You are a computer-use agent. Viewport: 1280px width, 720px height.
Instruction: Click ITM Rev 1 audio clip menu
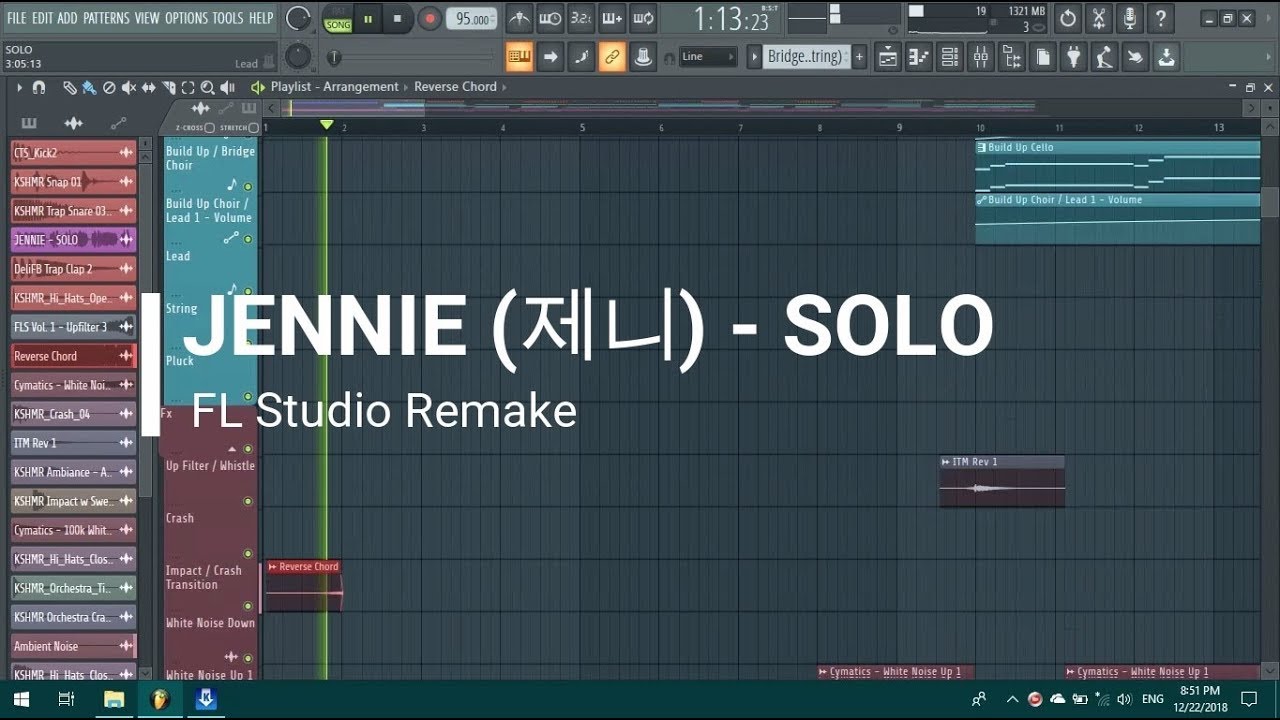click(946, 462)
